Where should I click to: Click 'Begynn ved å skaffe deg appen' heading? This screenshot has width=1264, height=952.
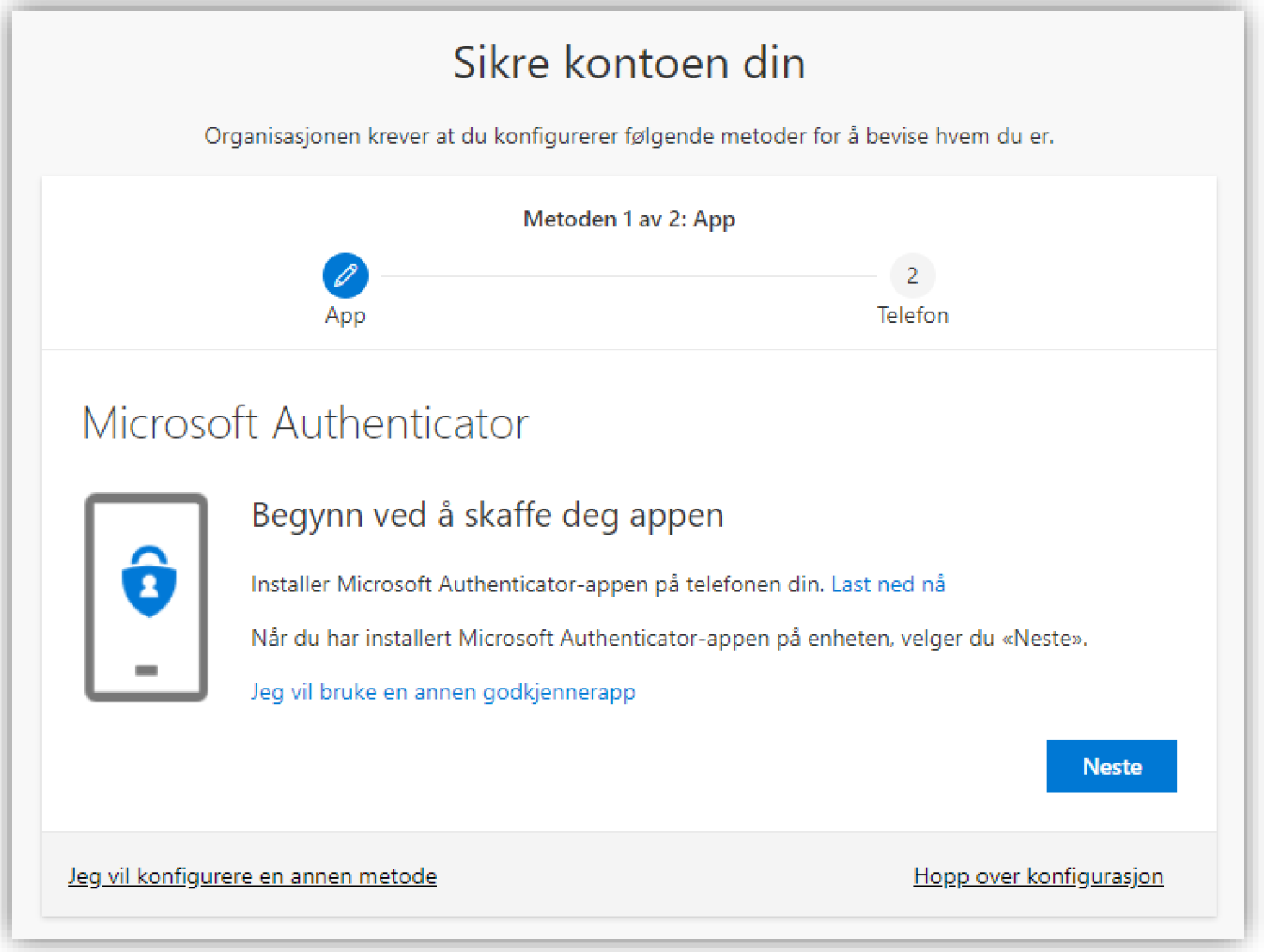tap(487, 516)
